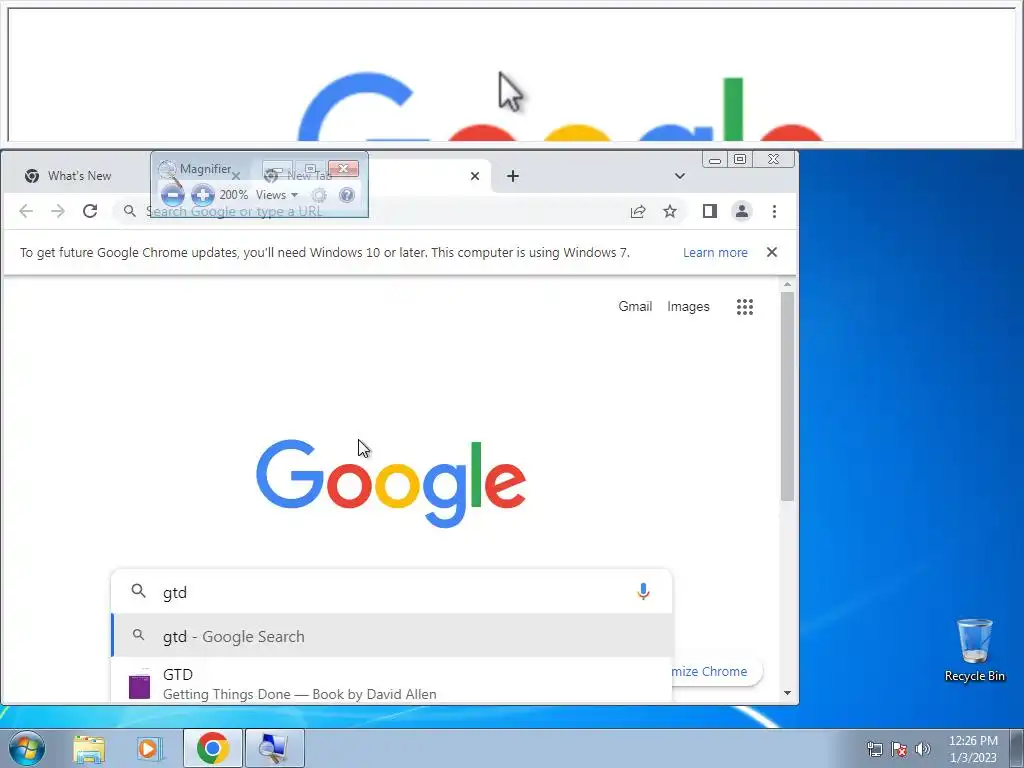Open Chrome three-dot menu

(775, 211)
